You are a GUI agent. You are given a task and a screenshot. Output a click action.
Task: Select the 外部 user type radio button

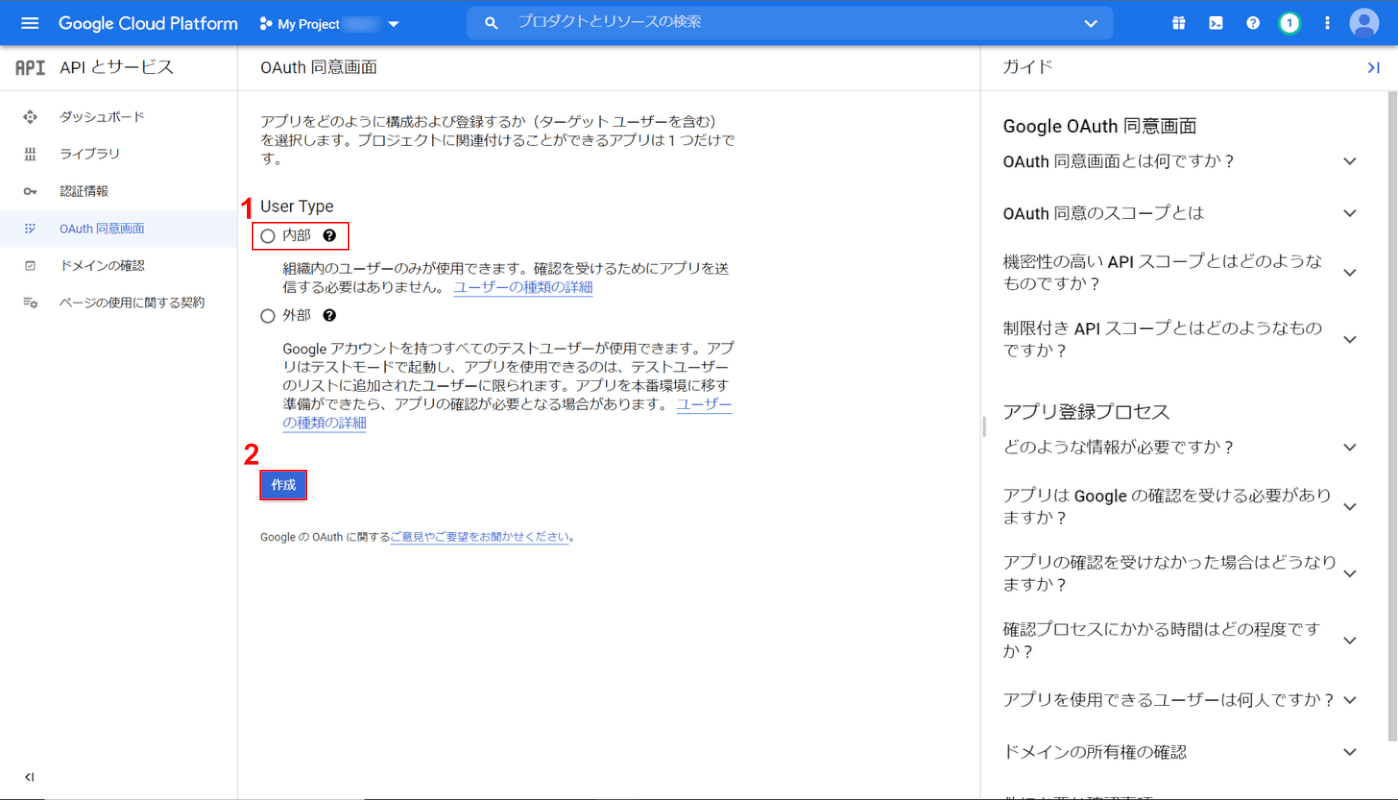[267, 316]
